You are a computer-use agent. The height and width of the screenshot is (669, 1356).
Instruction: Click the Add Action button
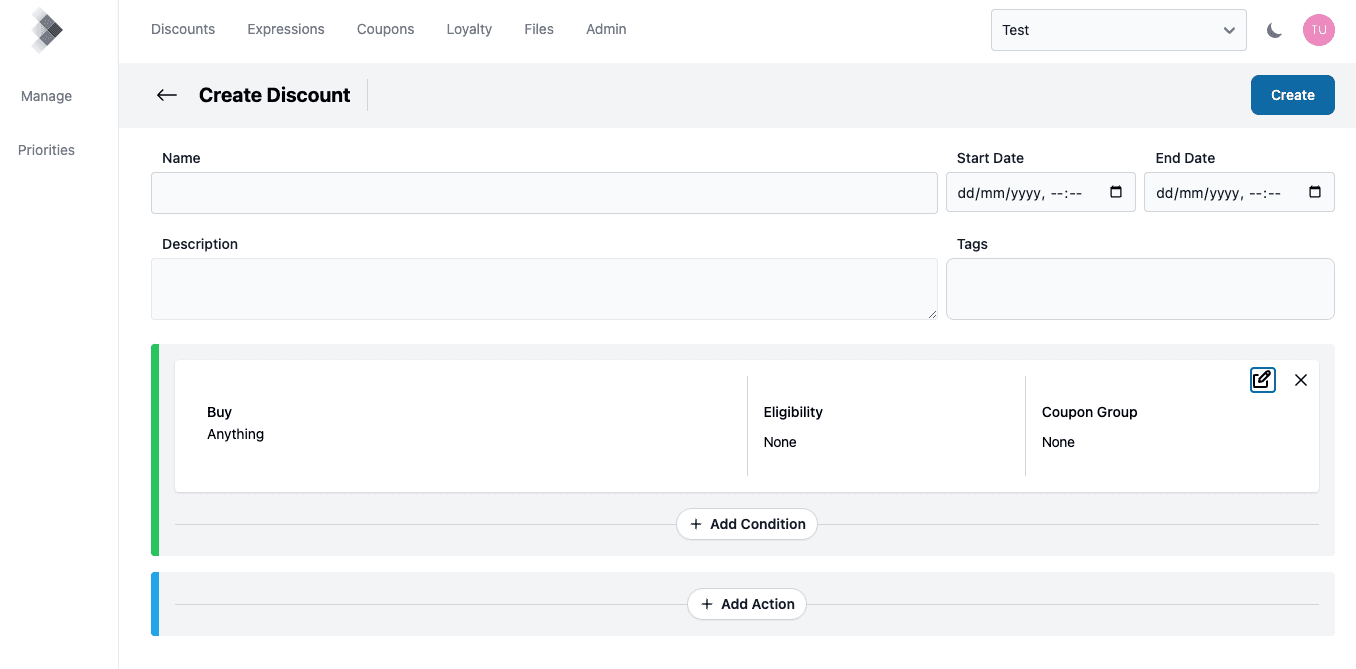pos(747,604)
